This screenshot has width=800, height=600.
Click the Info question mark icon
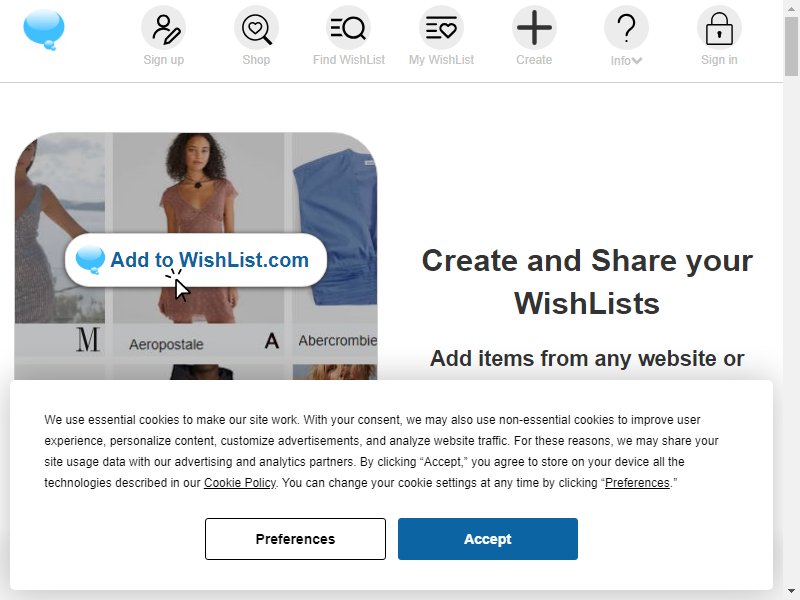pos(627,28)
